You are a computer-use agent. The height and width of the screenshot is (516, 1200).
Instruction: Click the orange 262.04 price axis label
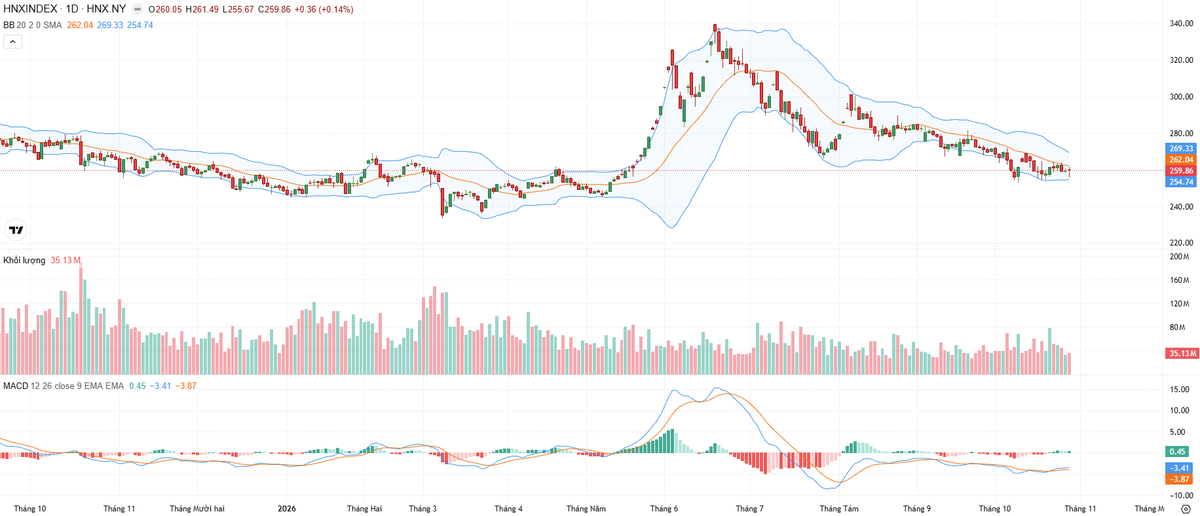1181,159
